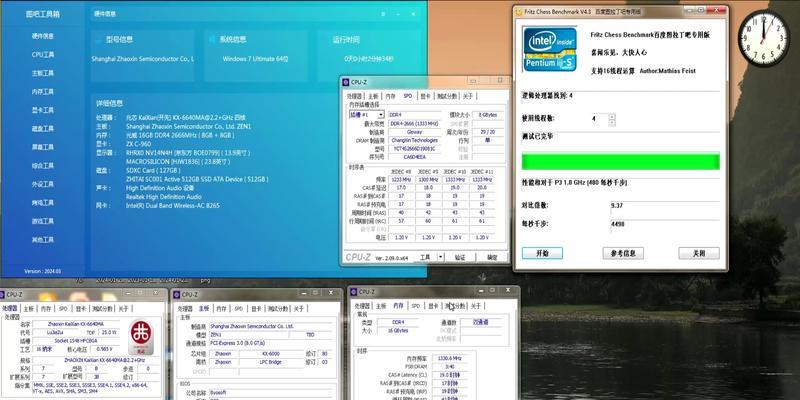Increase thread count with the up stepper arrow
Image resolution: width=800 pixels, height=400 pixels.
[612, 116]
